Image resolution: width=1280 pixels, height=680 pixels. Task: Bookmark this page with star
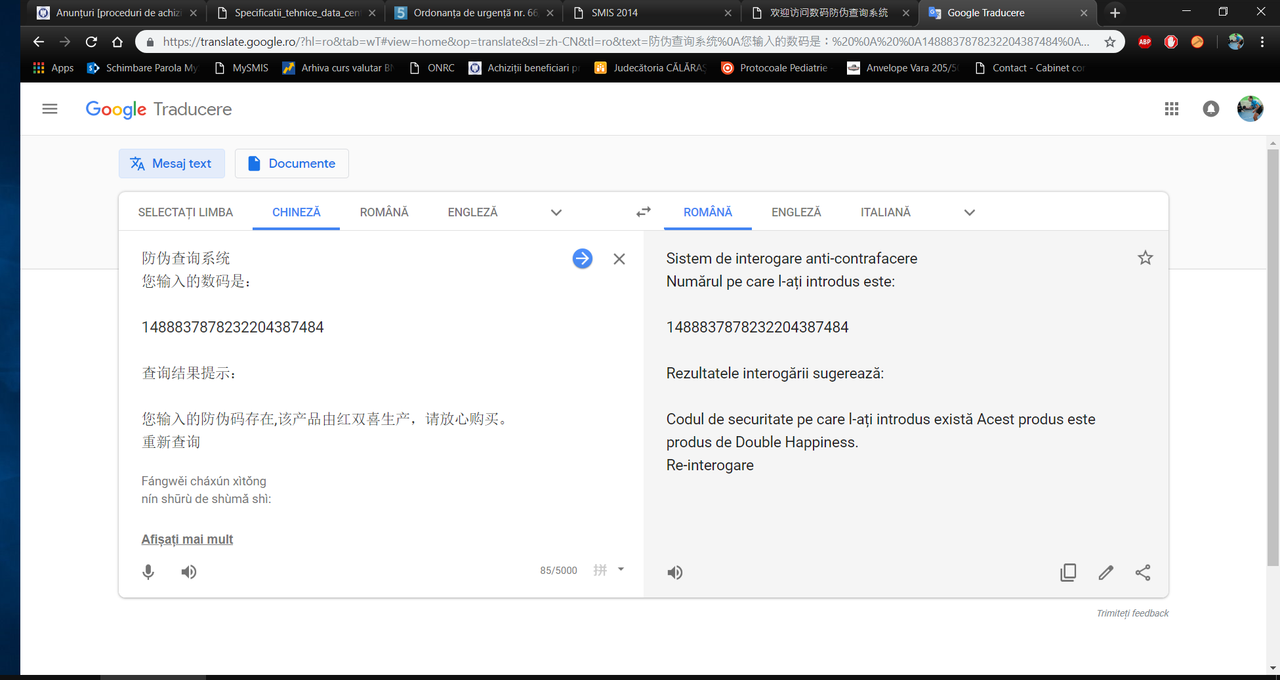click(1110, 42)
